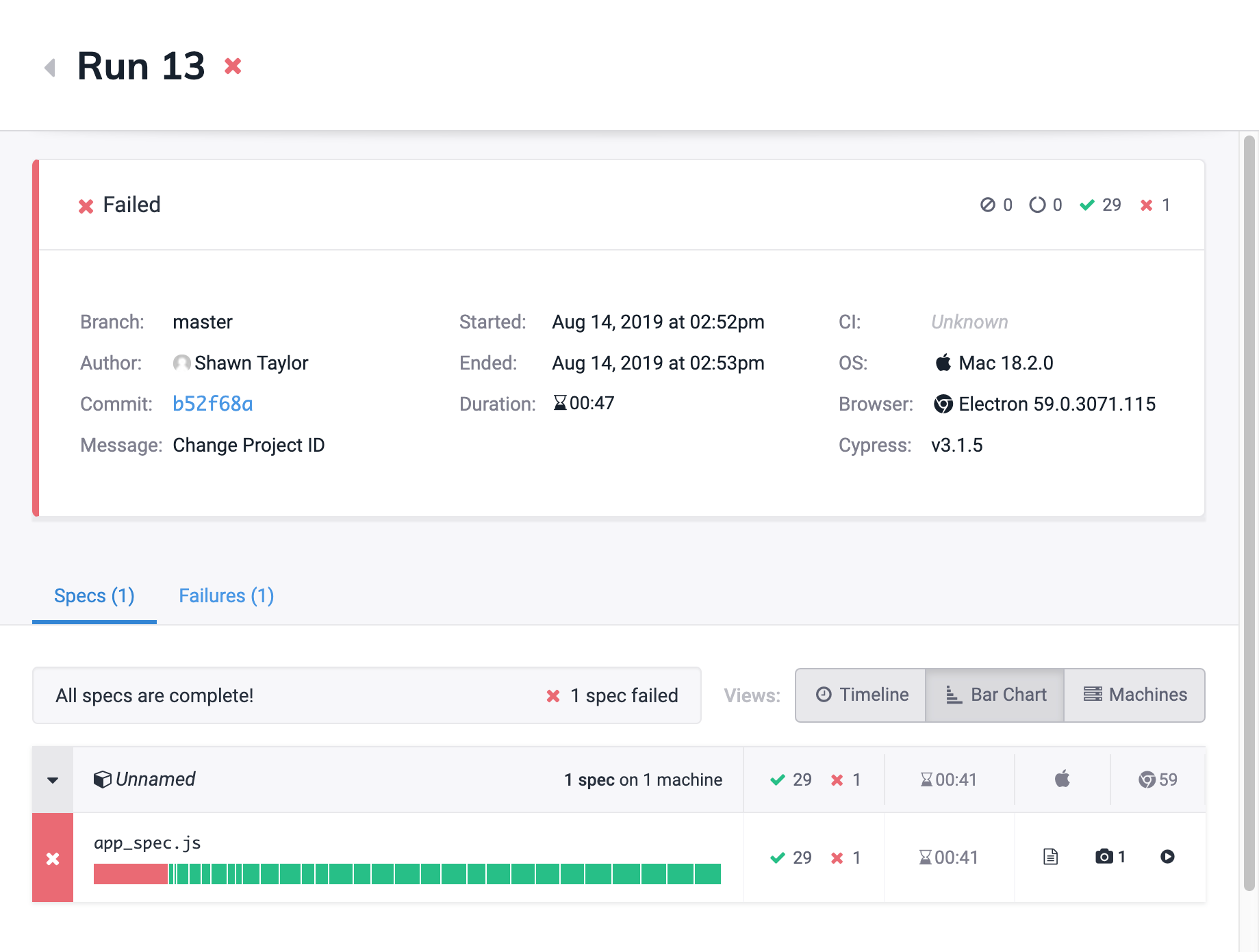Open the app_spec.js spec file
This screenshot has height=952, width=1259.
coord(147,842)
